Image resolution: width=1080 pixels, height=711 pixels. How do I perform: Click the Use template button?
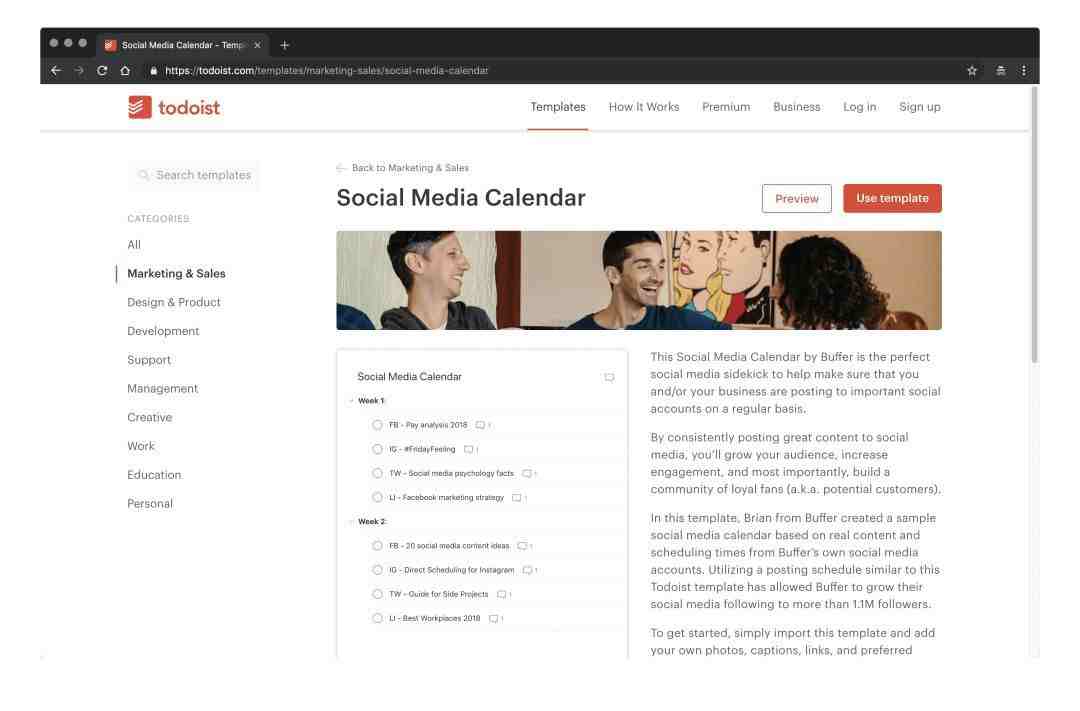pyautogui.click(x=892, y=198)
